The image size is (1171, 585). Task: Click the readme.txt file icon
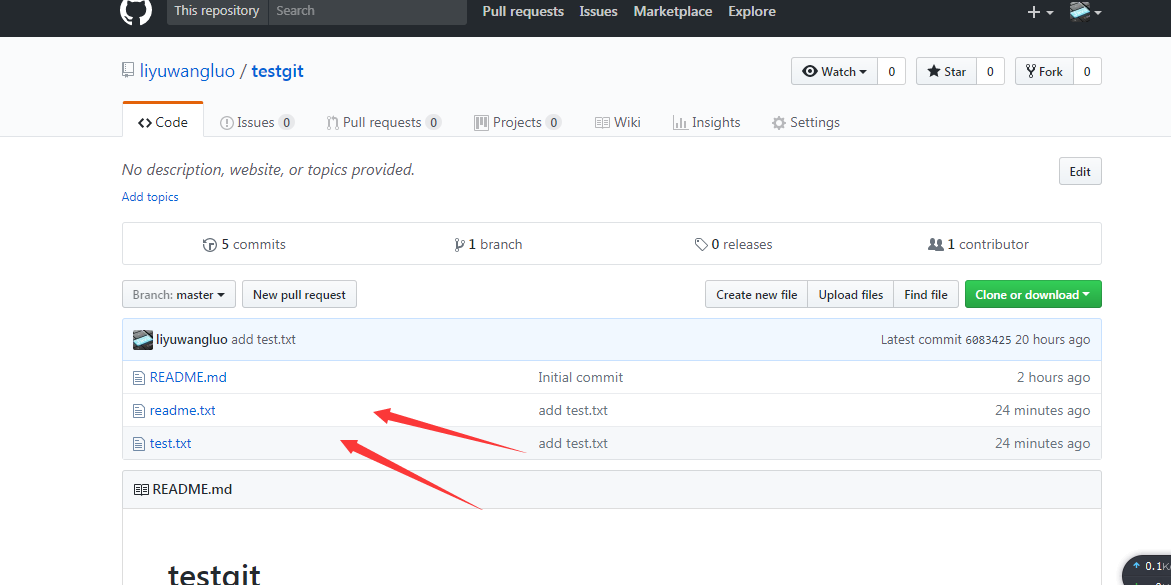click(138, 411)
